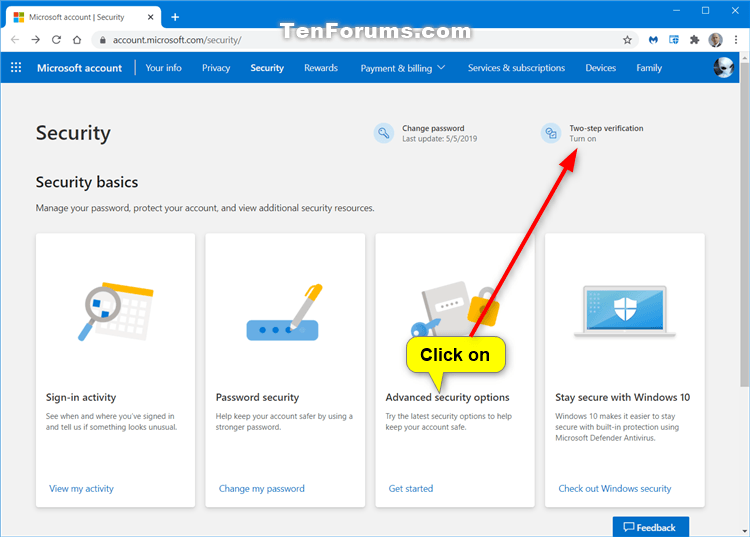
Task: Click the browser back arrow
Action: point(15,40)
